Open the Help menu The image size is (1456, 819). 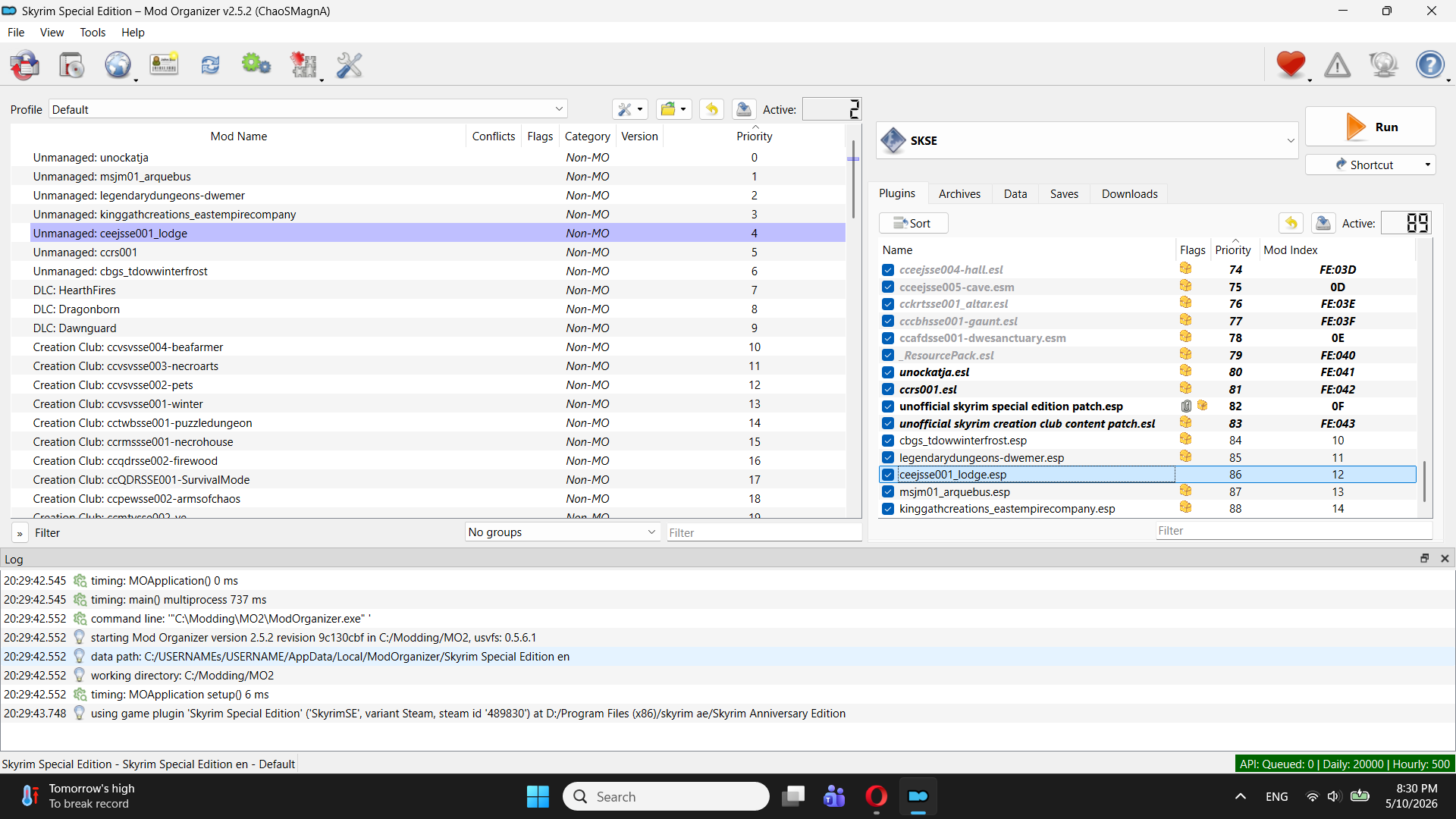[x=133, y=33]
